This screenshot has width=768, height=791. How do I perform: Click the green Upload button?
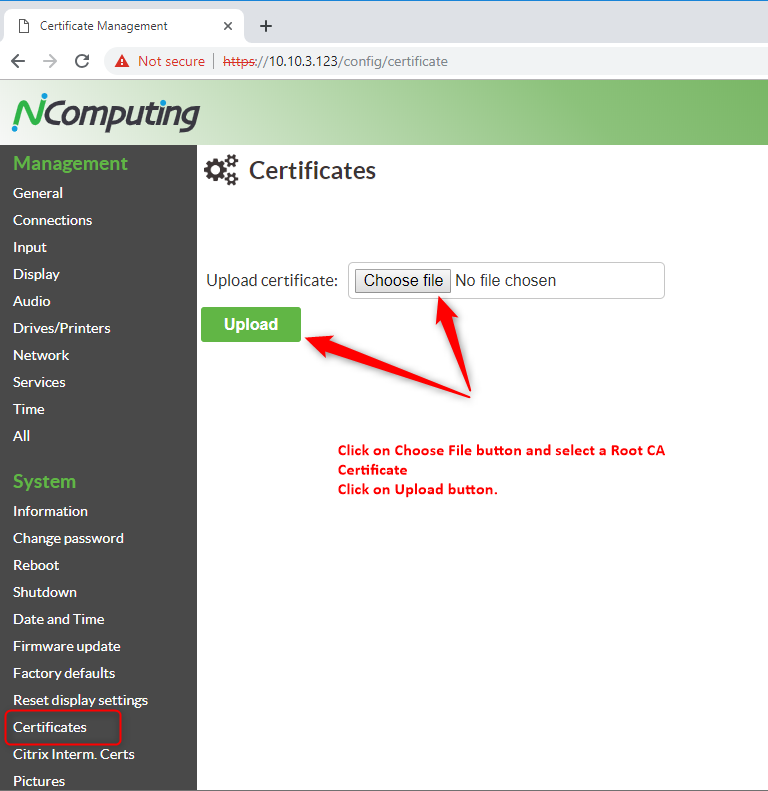tap(251, 324)
